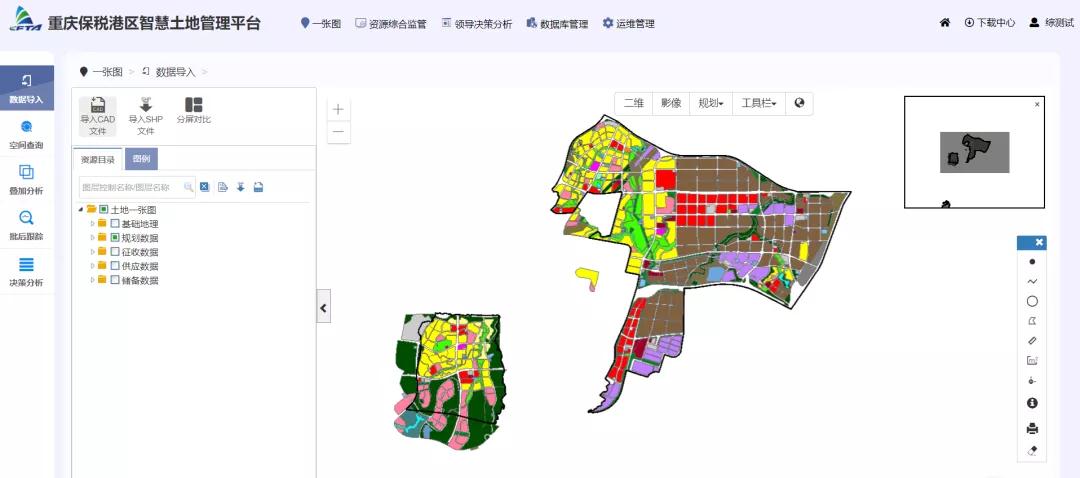Open the 数据库管理 top menu
The image size is (1080, 478).
pos(557,23)
